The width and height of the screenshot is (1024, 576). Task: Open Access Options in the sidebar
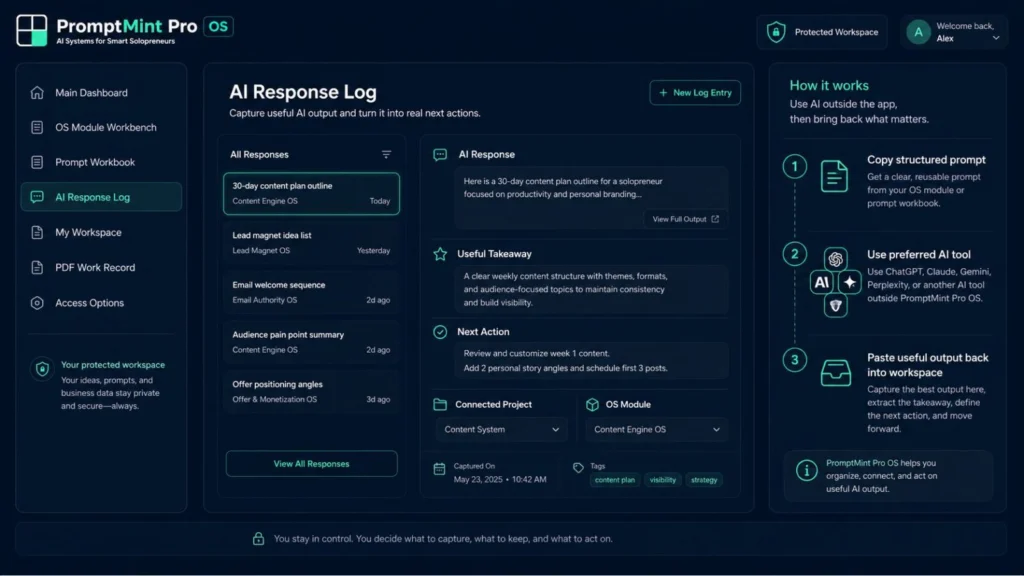101,302
